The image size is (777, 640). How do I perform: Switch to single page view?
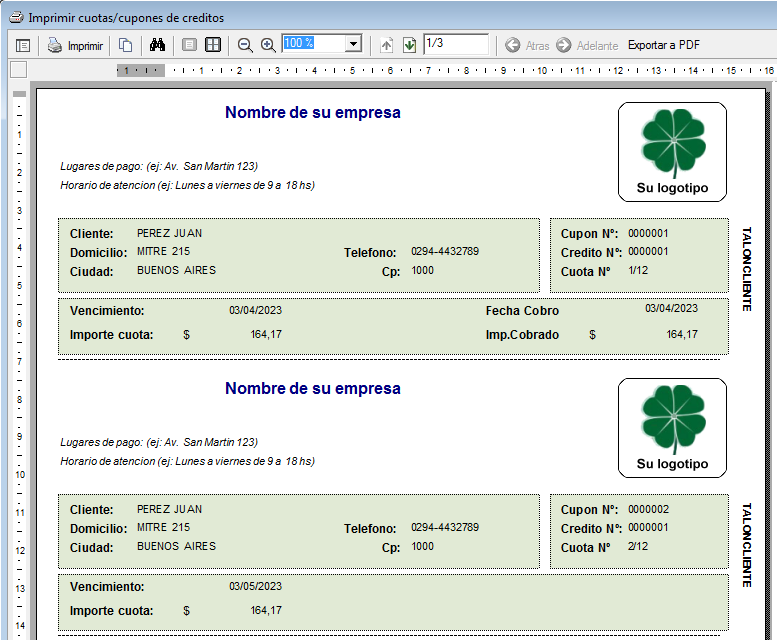(x=189, y=45)
